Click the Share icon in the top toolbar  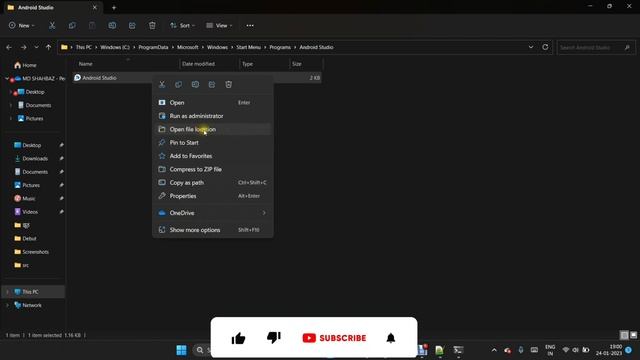tap(132, 25)
